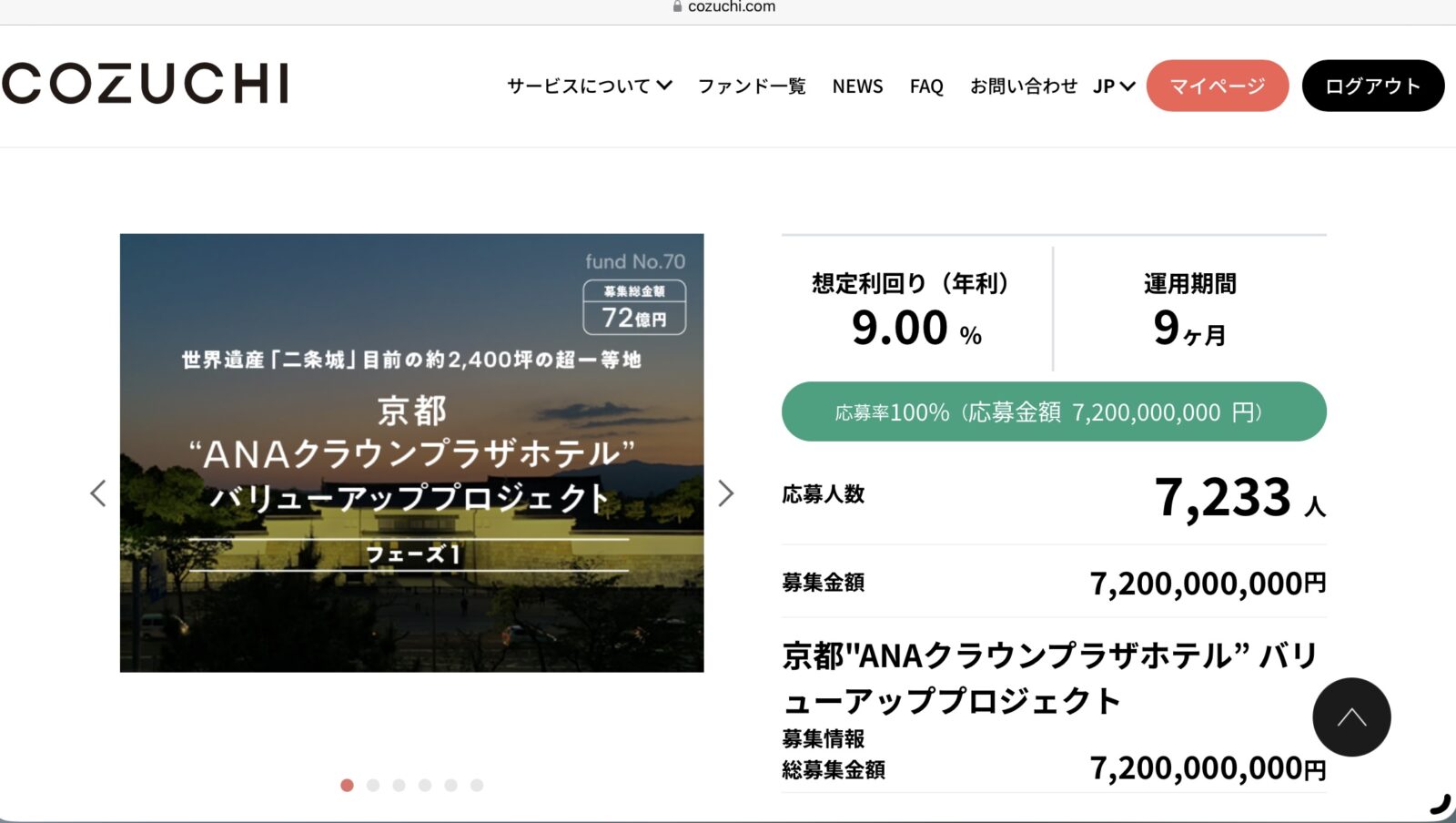The width and height of the screenshot is (1456, 823).
Task: Click the green 応募率100% progress banner
Action: tap(1054, 411)
